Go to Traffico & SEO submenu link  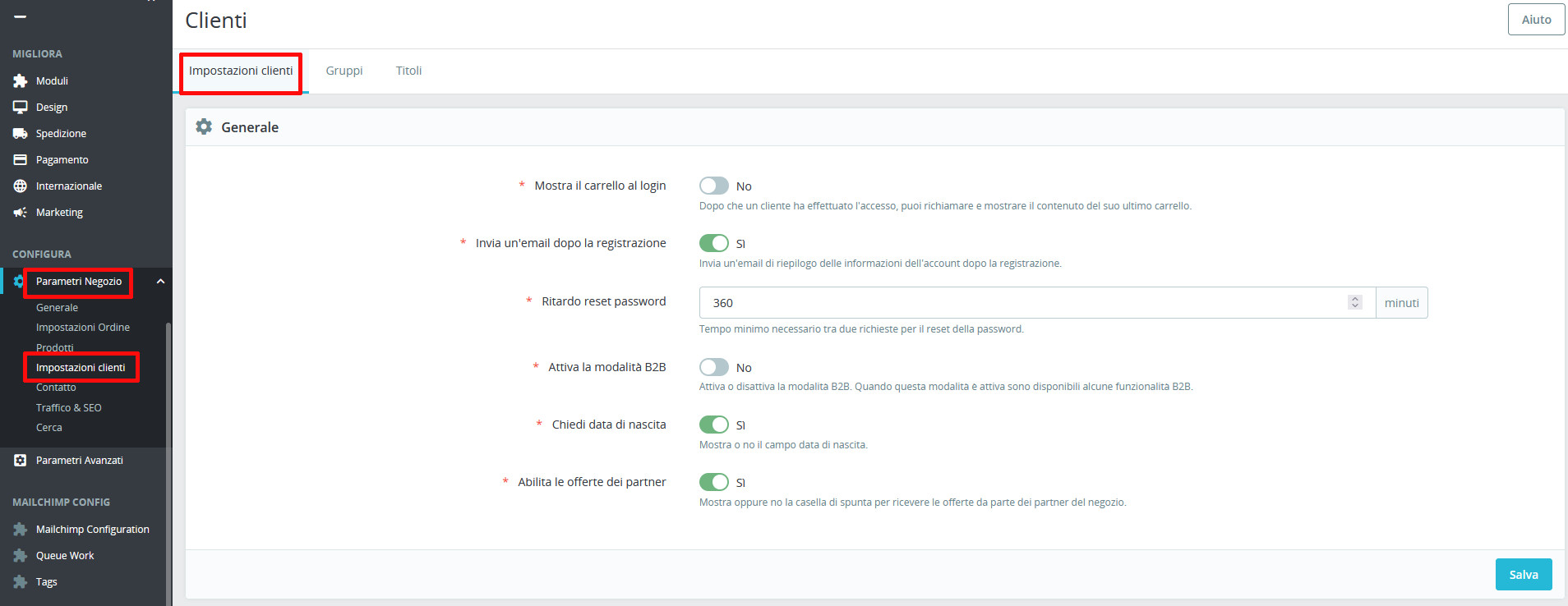[69, 408]
